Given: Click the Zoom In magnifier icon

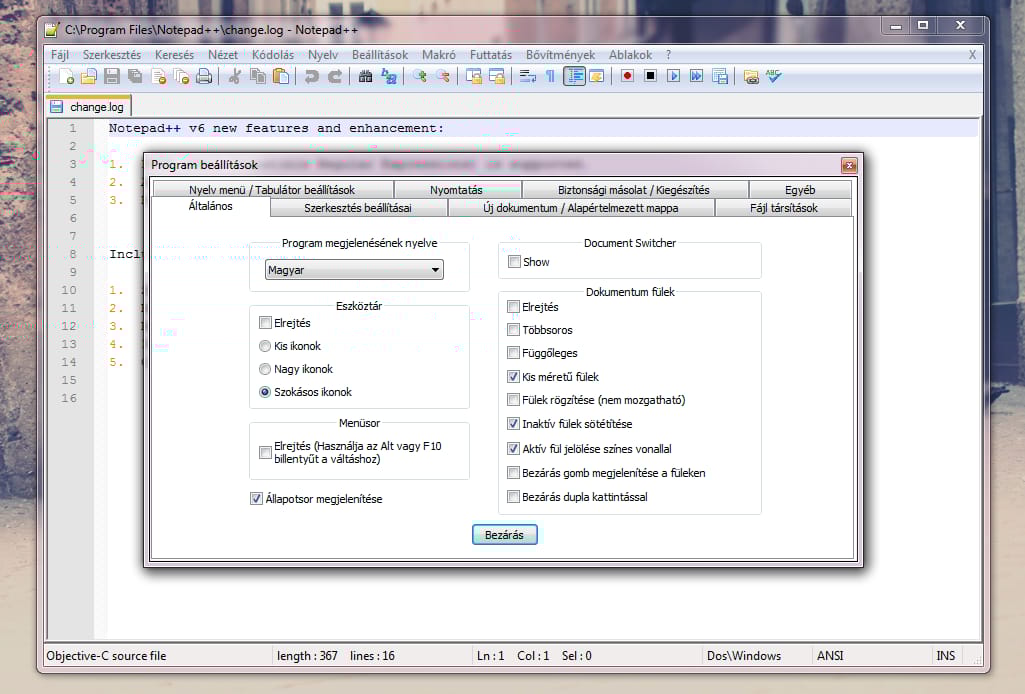Looking at the screenshot, I should (420, 76).
